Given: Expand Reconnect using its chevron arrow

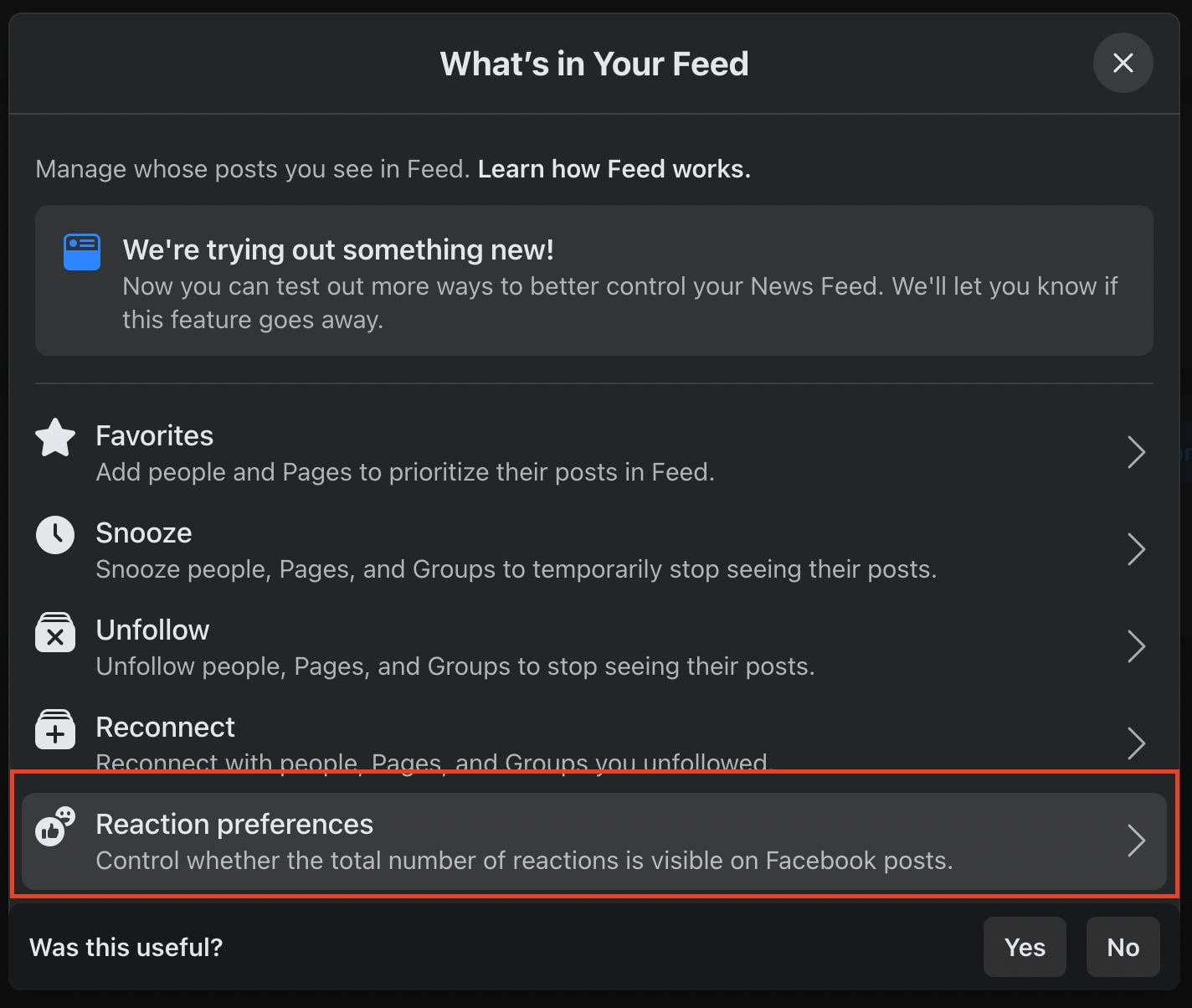Looking at the screenshot, I should [x=1136, y=743].
